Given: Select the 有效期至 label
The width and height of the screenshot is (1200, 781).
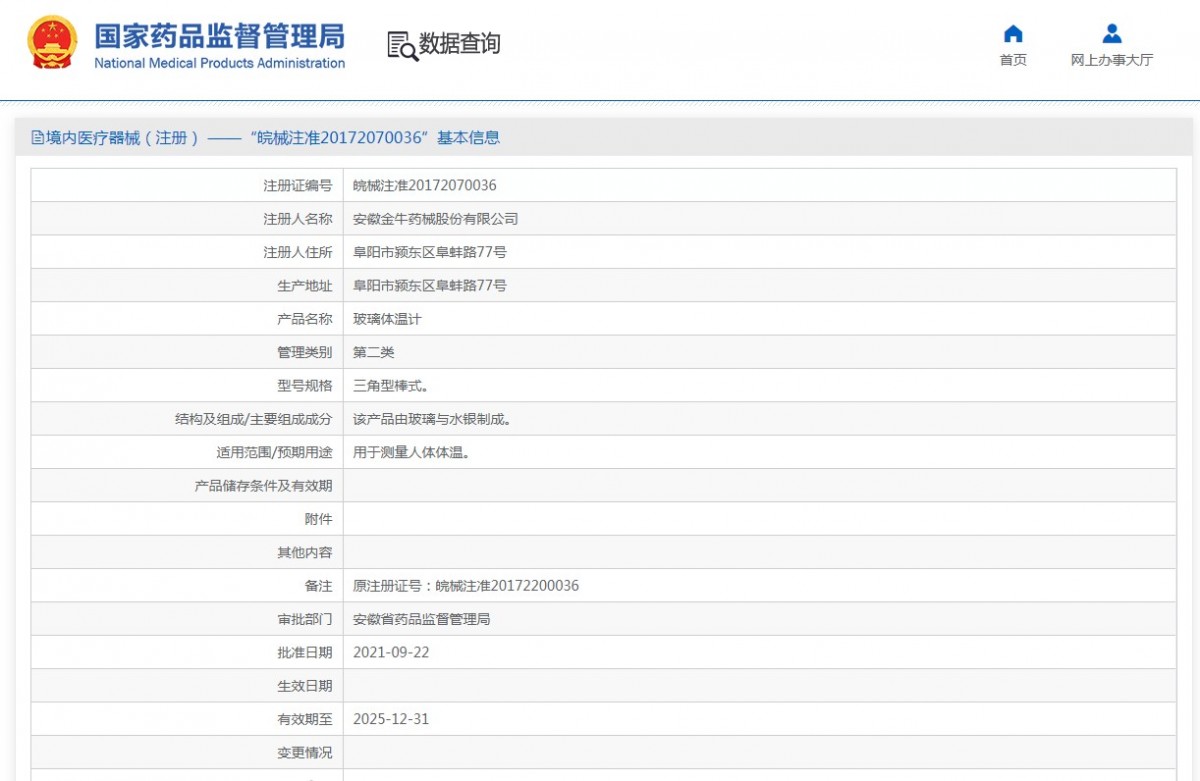Looking at the screenshot, I should (304, 719).
